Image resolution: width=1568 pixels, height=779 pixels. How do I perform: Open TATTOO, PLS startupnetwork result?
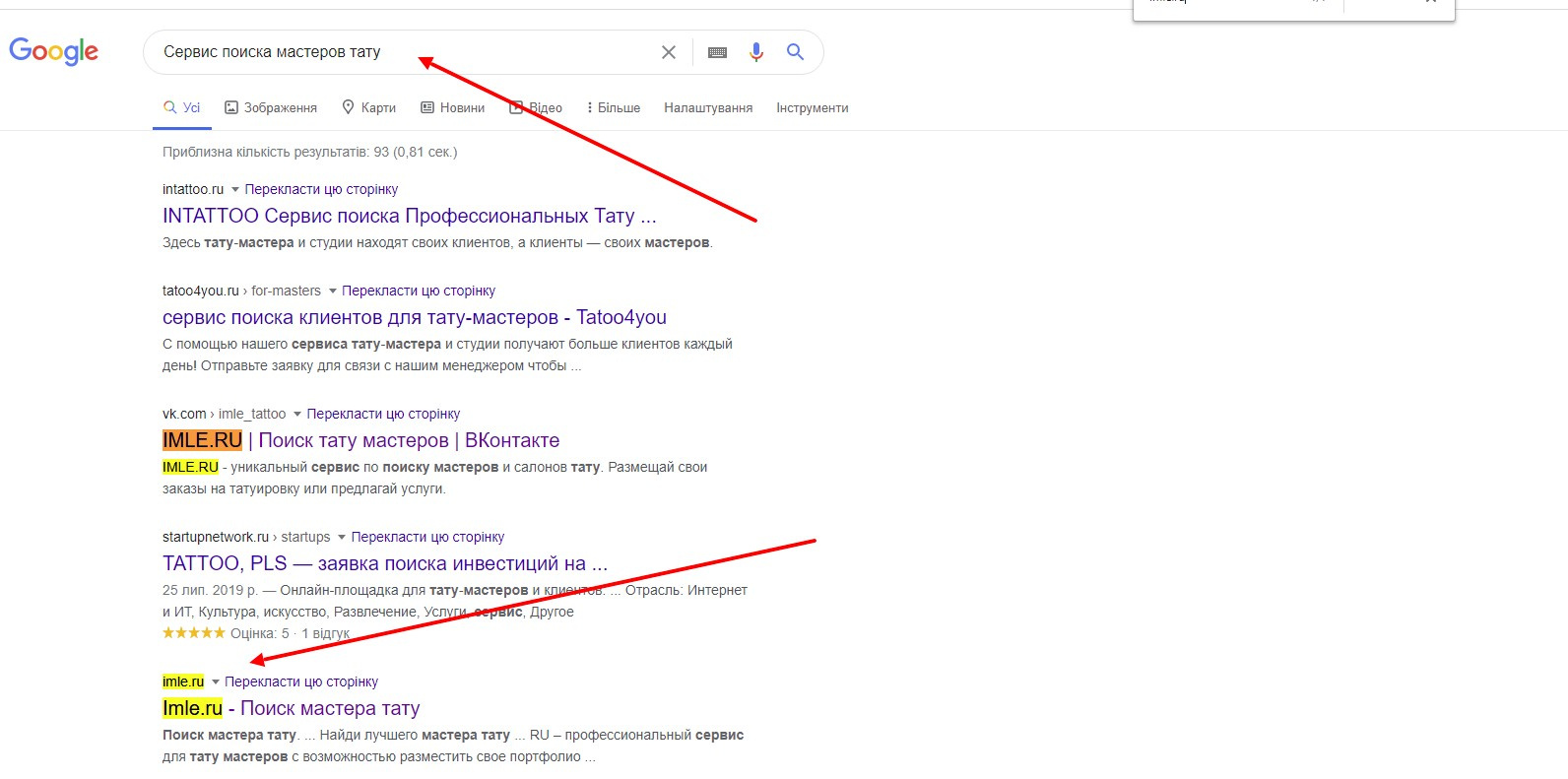point(385,563)
